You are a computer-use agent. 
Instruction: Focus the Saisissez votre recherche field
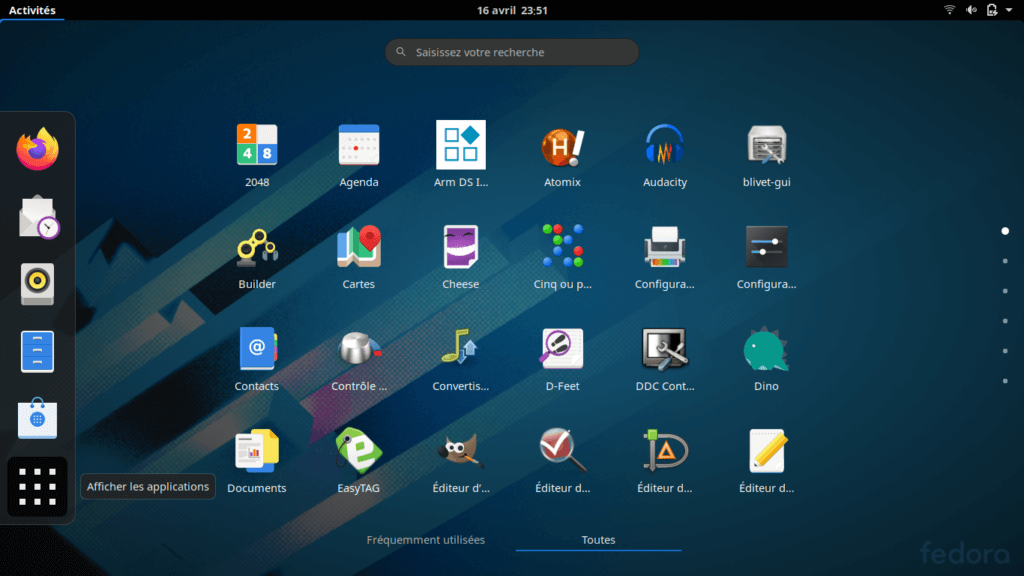coord(512,52)
